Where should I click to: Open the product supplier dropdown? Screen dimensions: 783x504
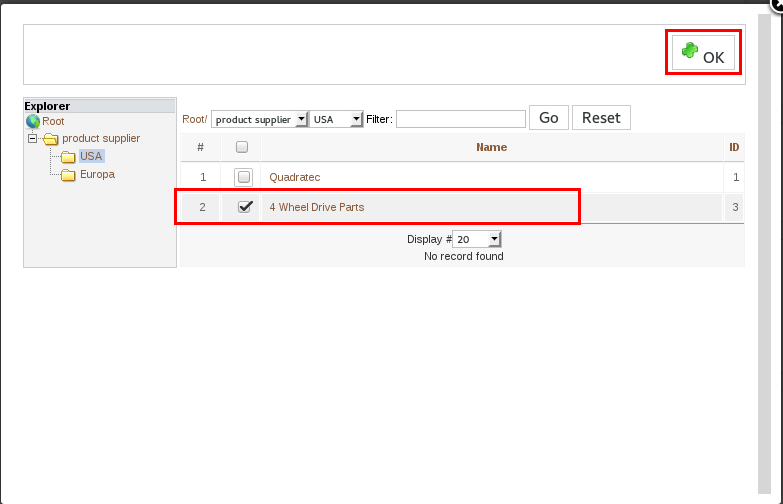click(259, 119)
